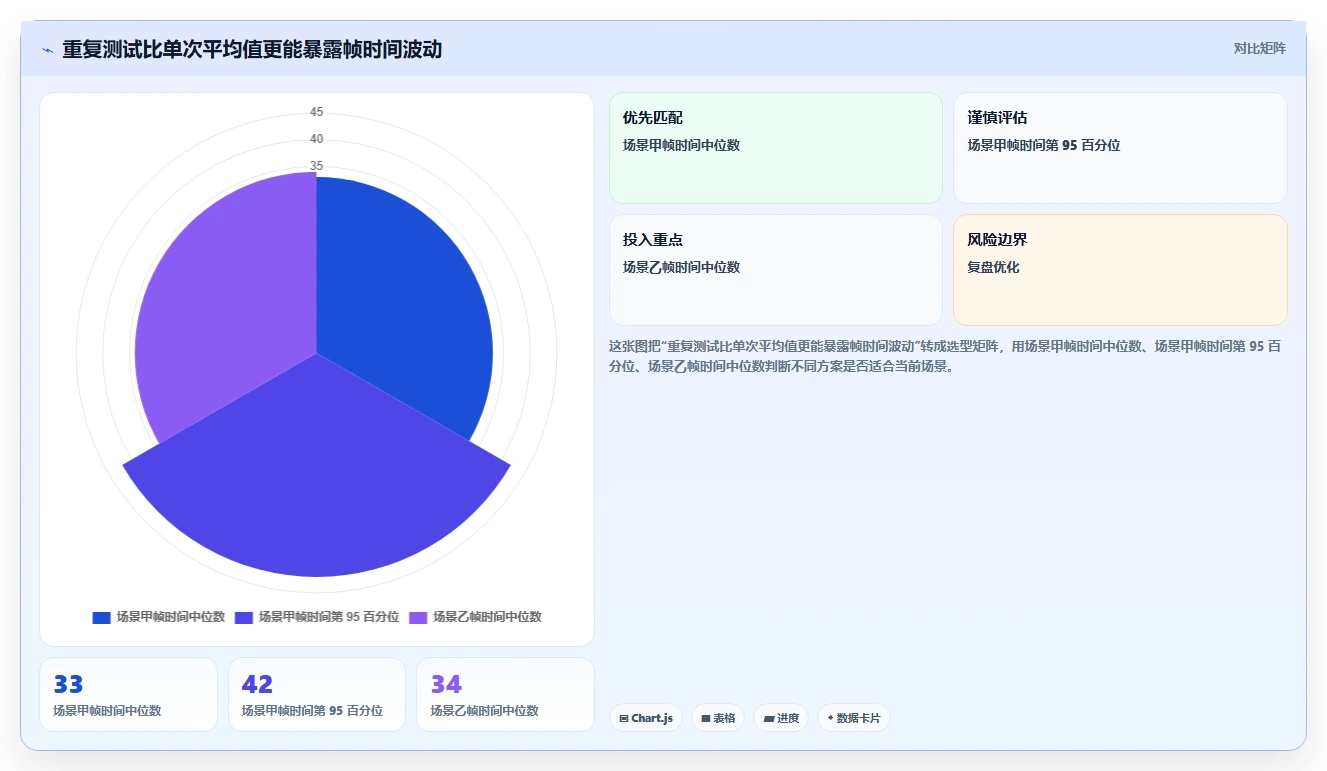1327x771 pixels.
Task: Toggle legend swatch for 场景甲帧时间中位数
Action: click(101, 618)
